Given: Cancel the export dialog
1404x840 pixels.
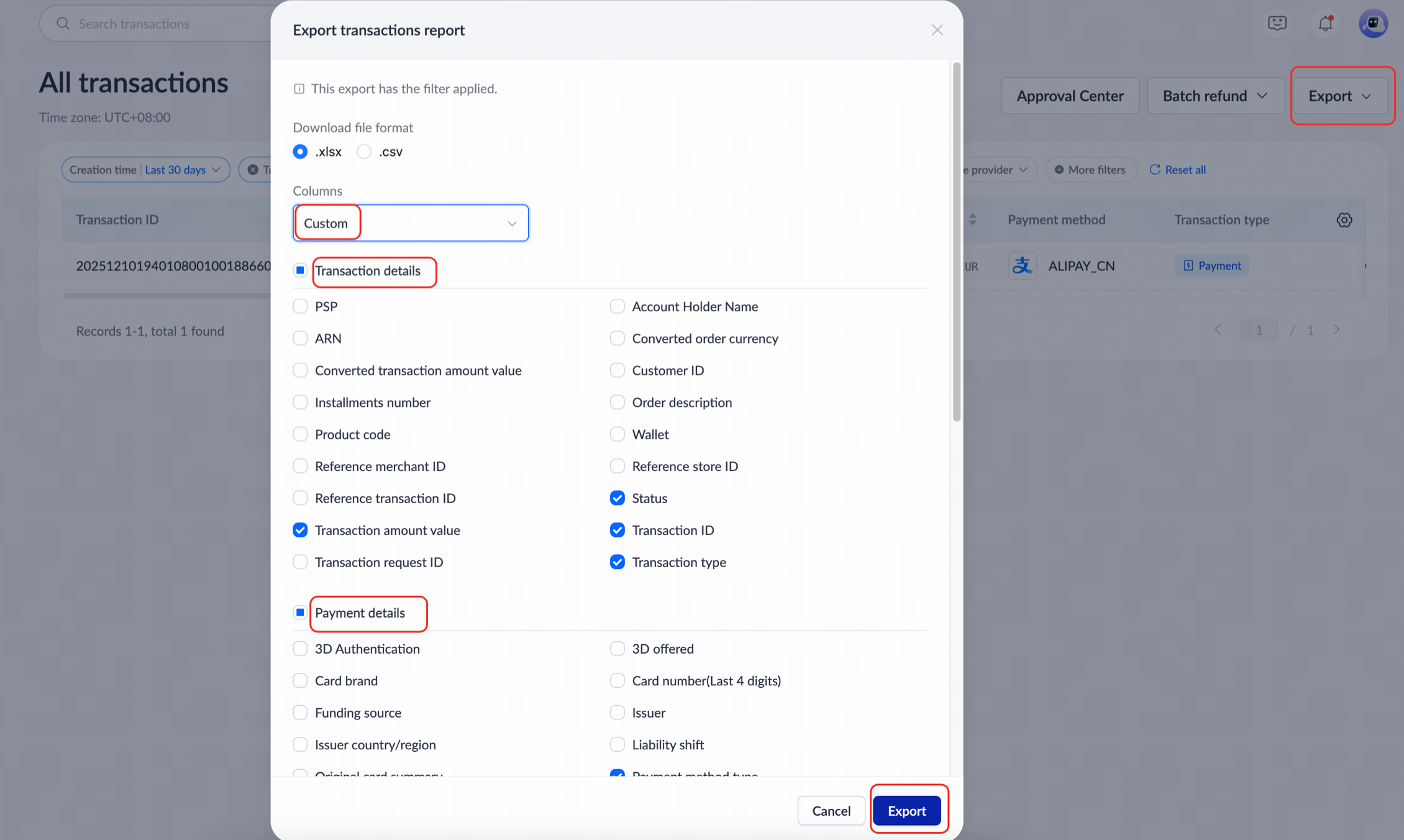Looking at the screenshot, I should click(x=831, y=811).
